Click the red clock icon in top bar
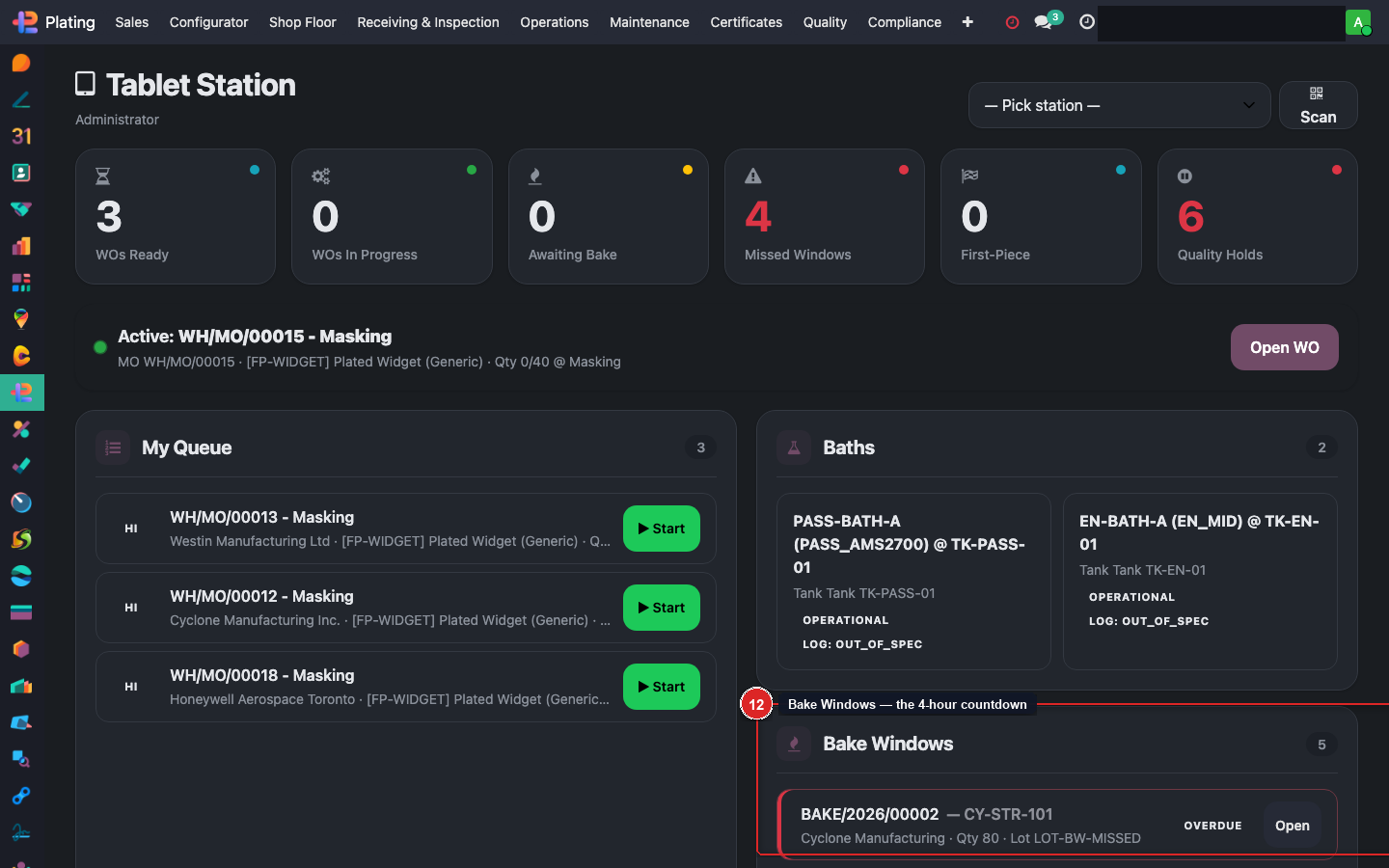 tap(1012, 22)
